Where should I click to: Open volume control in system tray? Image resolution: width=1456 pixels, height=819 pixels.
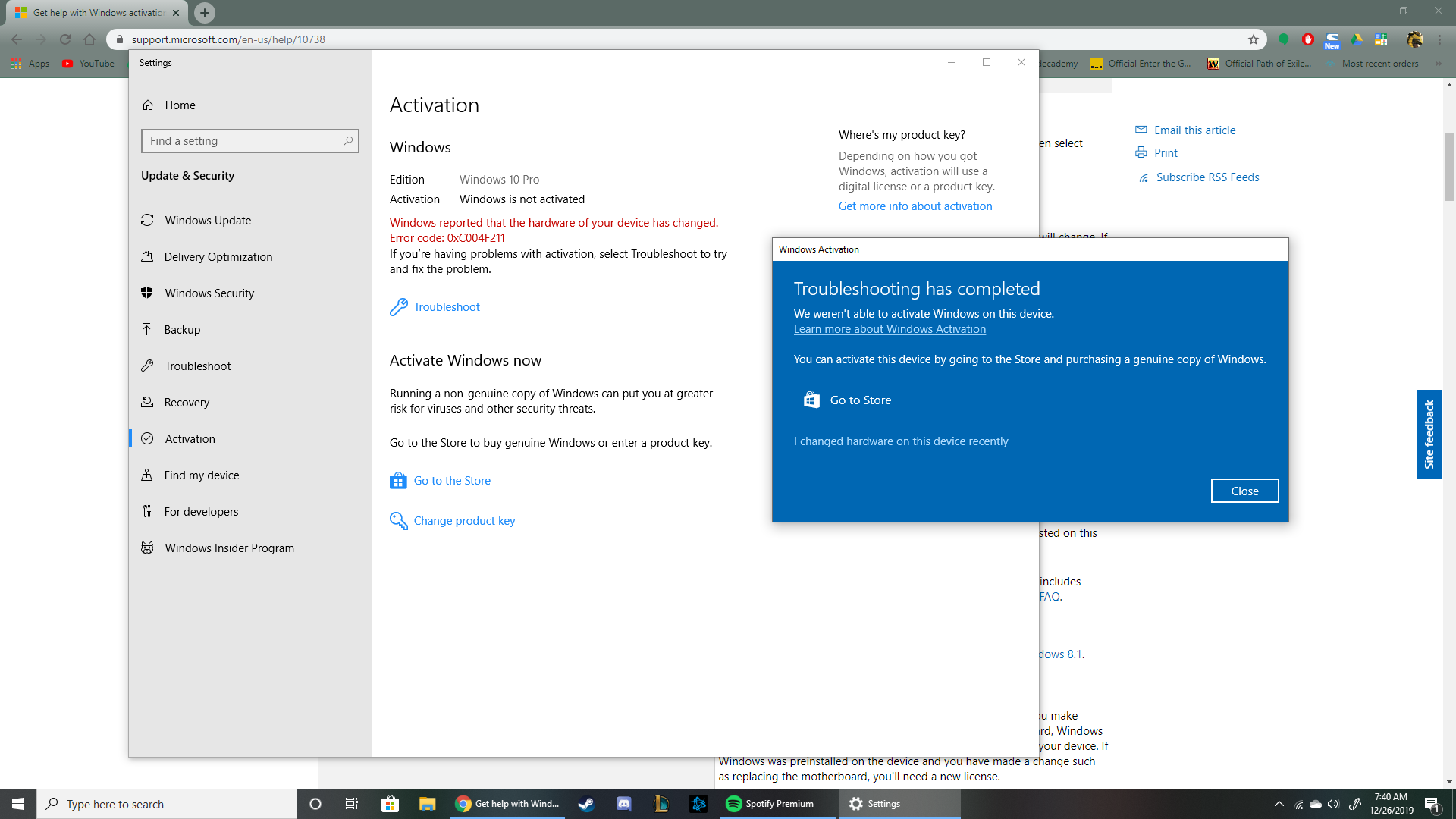pos(1333,804)
